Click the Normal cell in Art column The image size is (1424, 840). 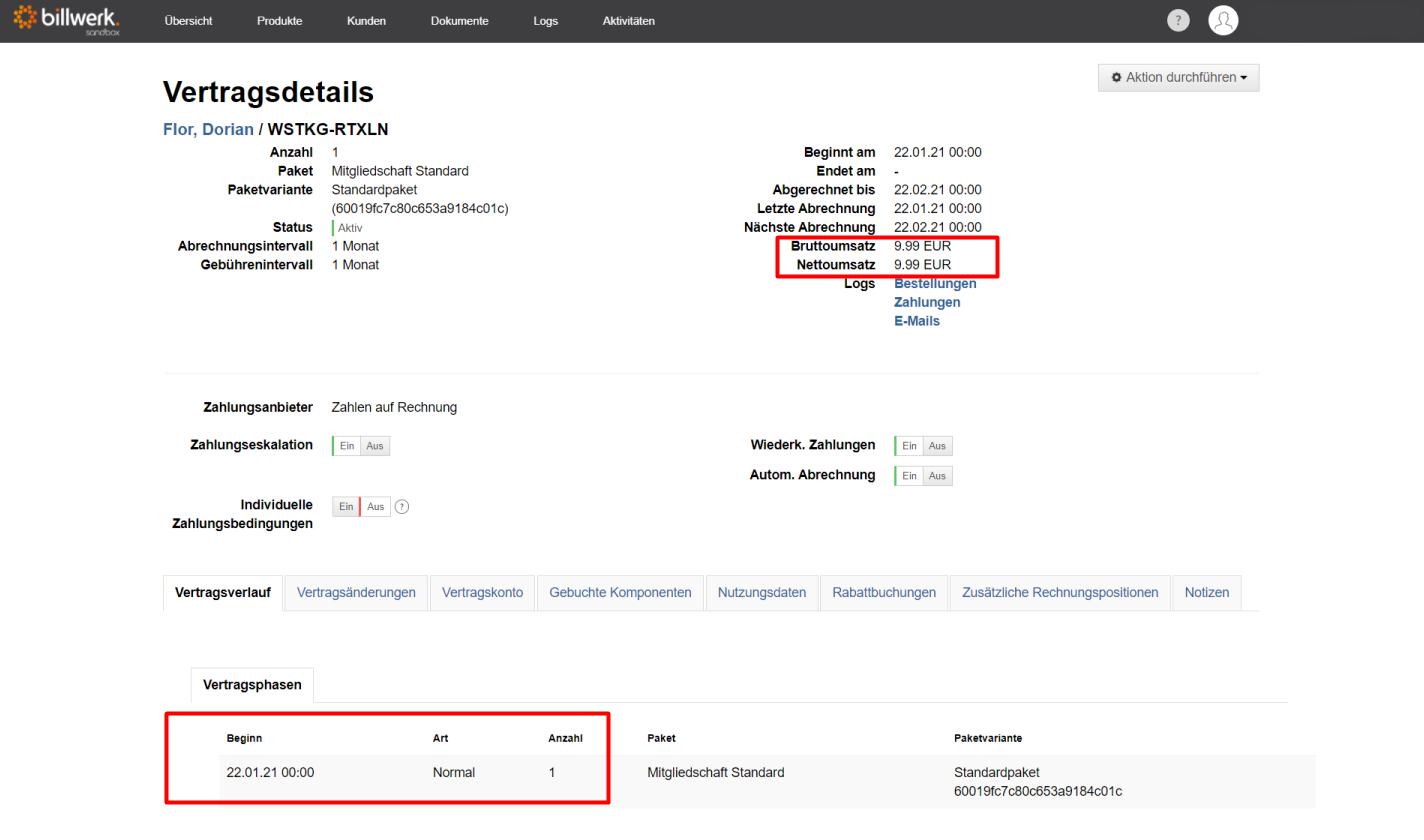tap(454, 772)
